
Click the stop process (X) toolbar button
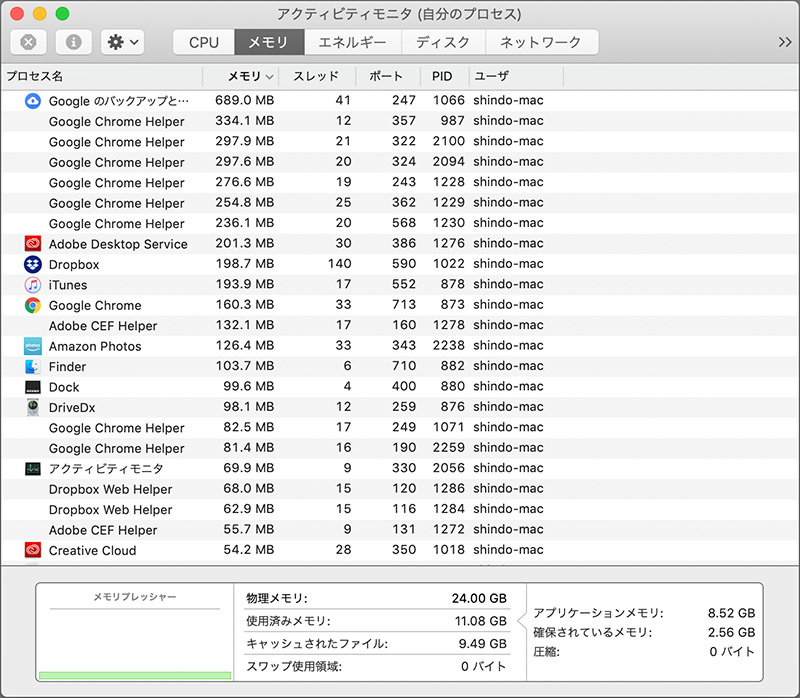tap(29, 42)
